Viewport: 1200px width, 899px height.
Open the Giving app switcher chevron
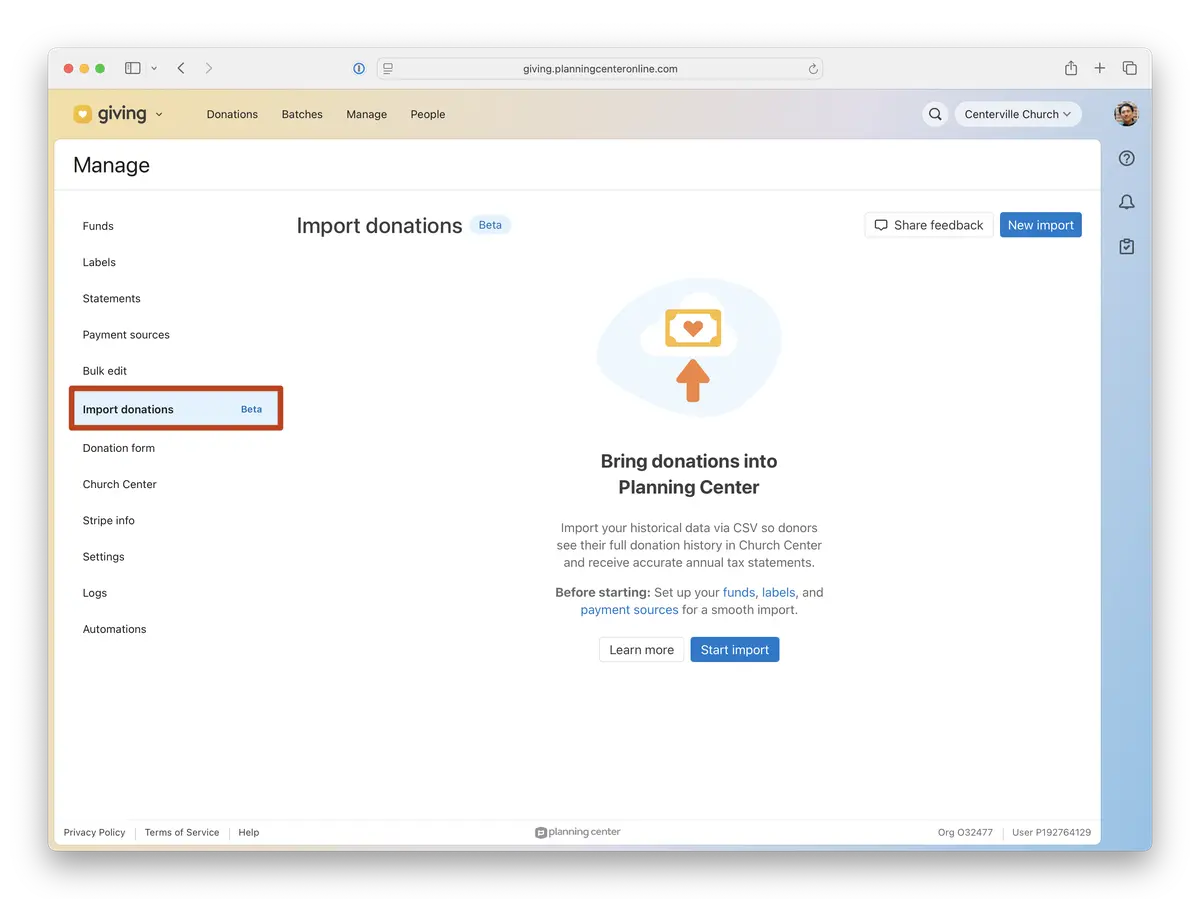click(159, 114)
